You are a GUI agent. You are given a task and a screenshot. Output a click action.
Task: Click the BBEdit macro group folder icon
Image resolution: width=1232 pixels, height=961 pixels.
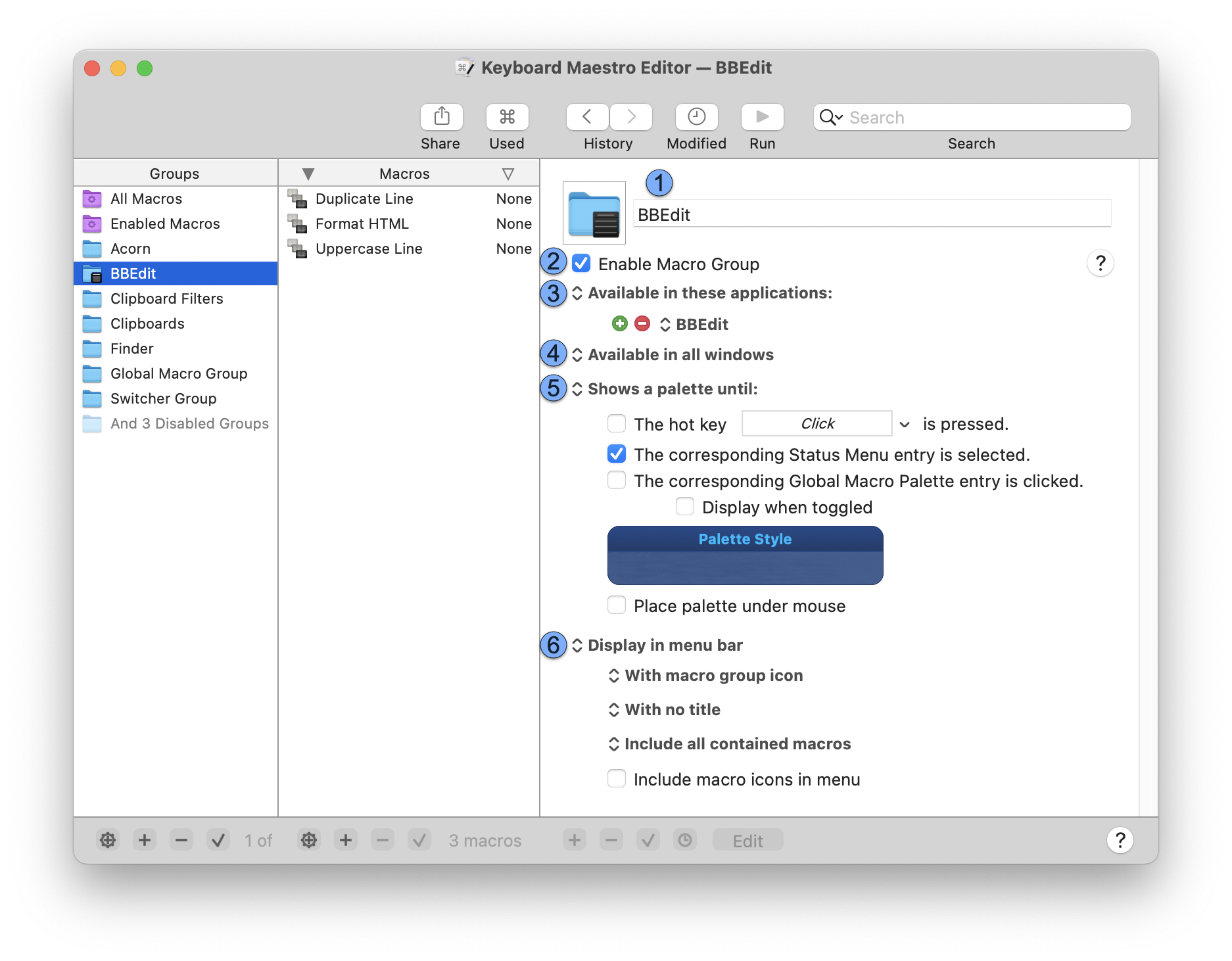pos(594,214)
